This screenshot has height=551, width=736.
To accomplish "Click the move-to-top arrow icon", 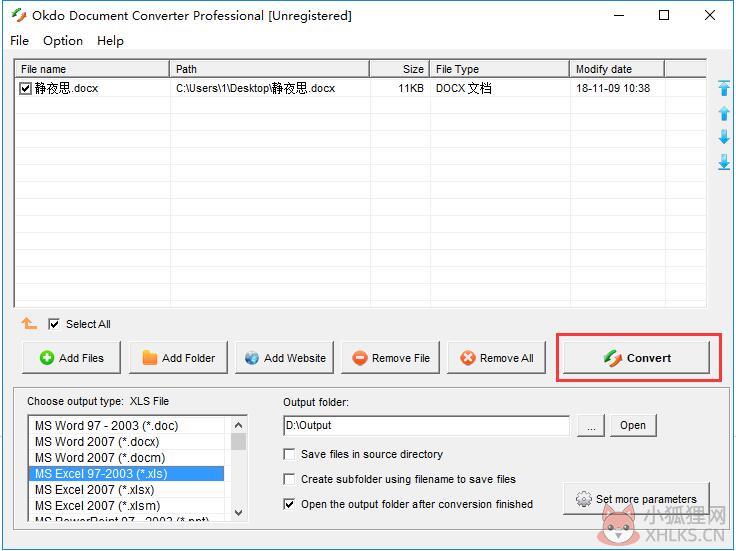I will (724, 88).
